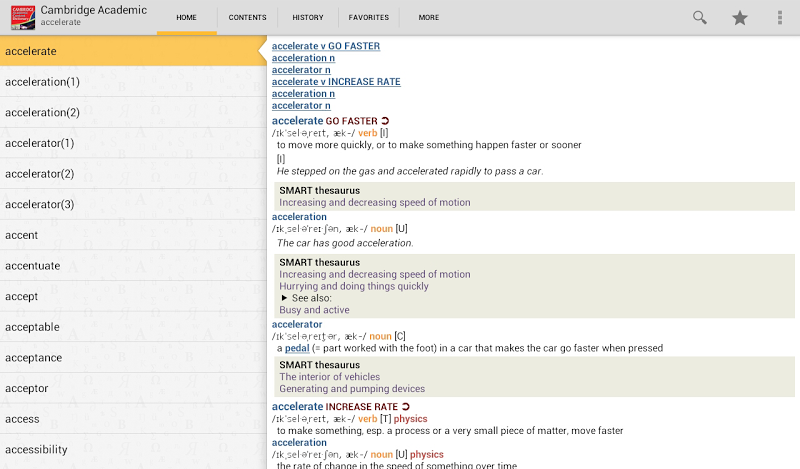
Task: Follow 'accelerate v INCREASE RATE' link
Action: 336,82
